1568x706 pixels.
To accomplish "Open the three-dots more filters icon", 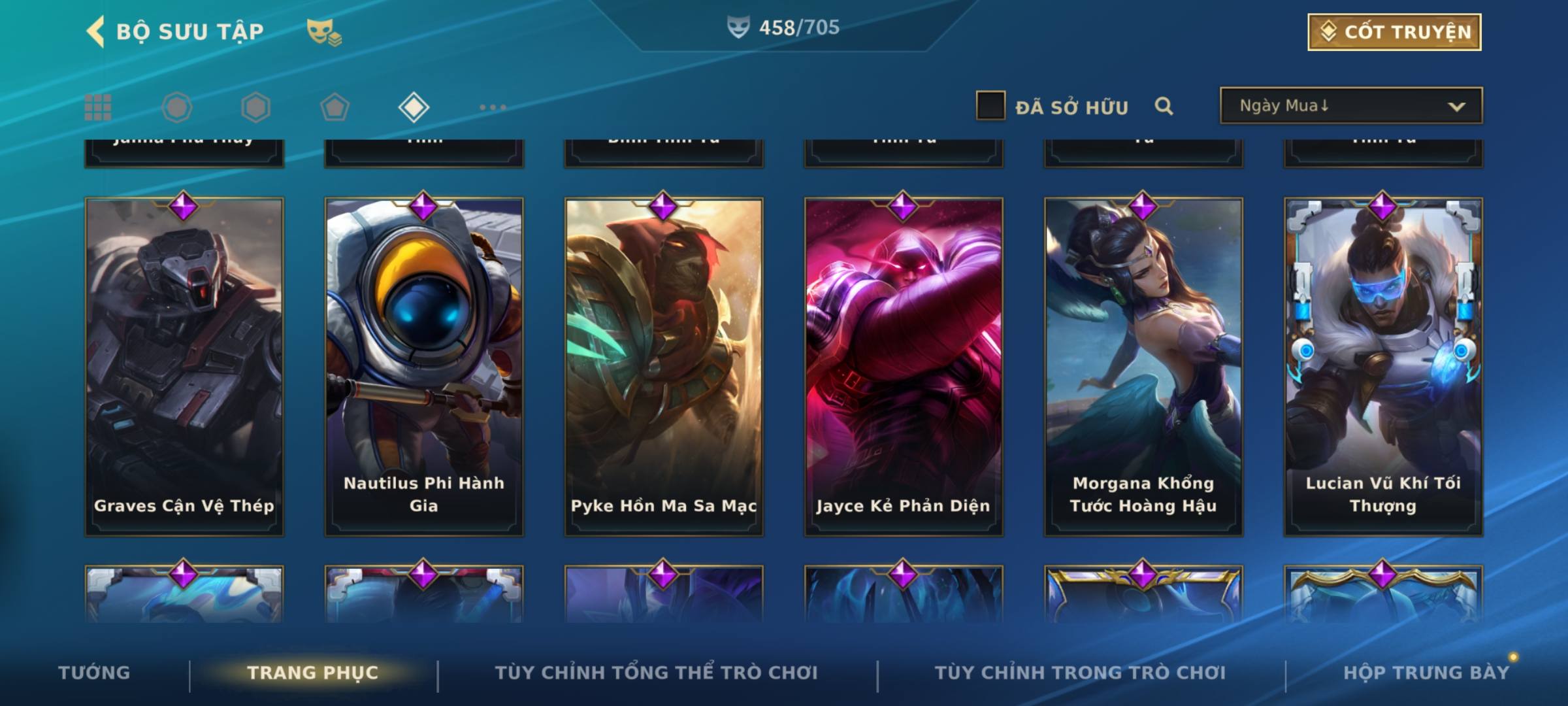I will [x=493, y=107].
